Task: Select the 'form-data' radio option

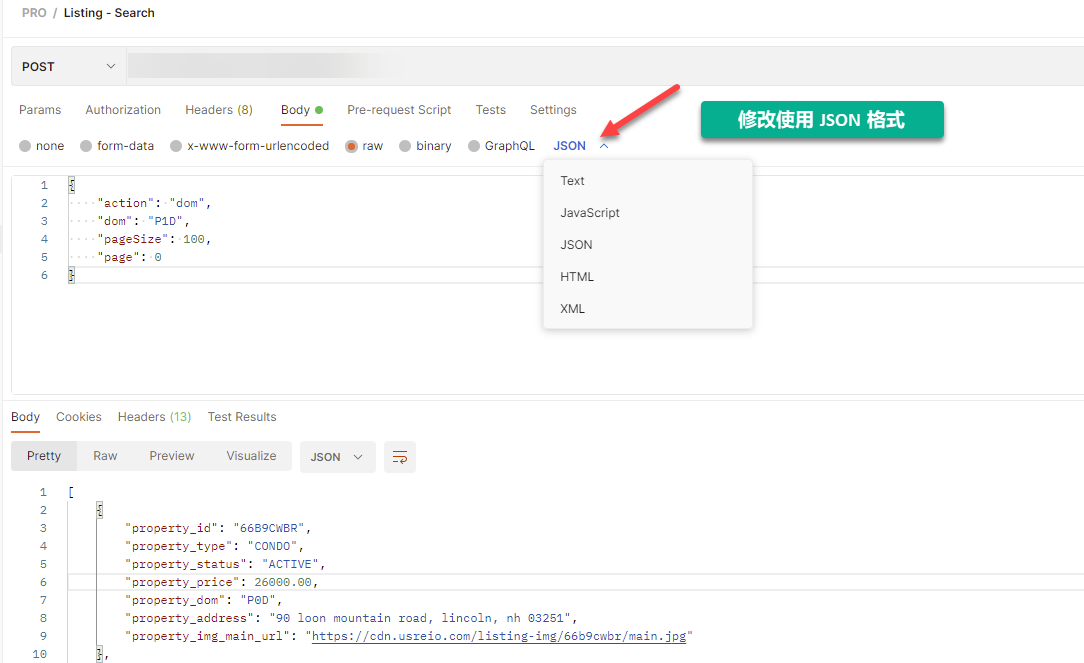Action: [86, 146]
